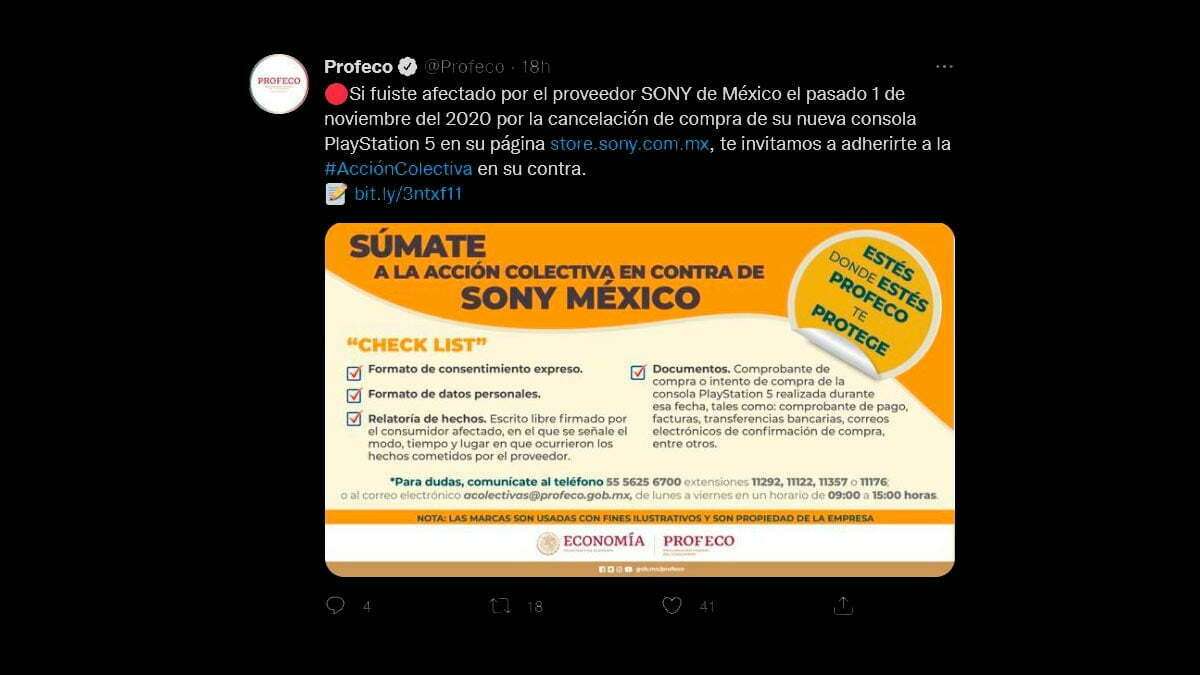1200x675 pixels.
Task: Click the checkbox beside Relatoría de hechos
Action: [x=354, y=418]
